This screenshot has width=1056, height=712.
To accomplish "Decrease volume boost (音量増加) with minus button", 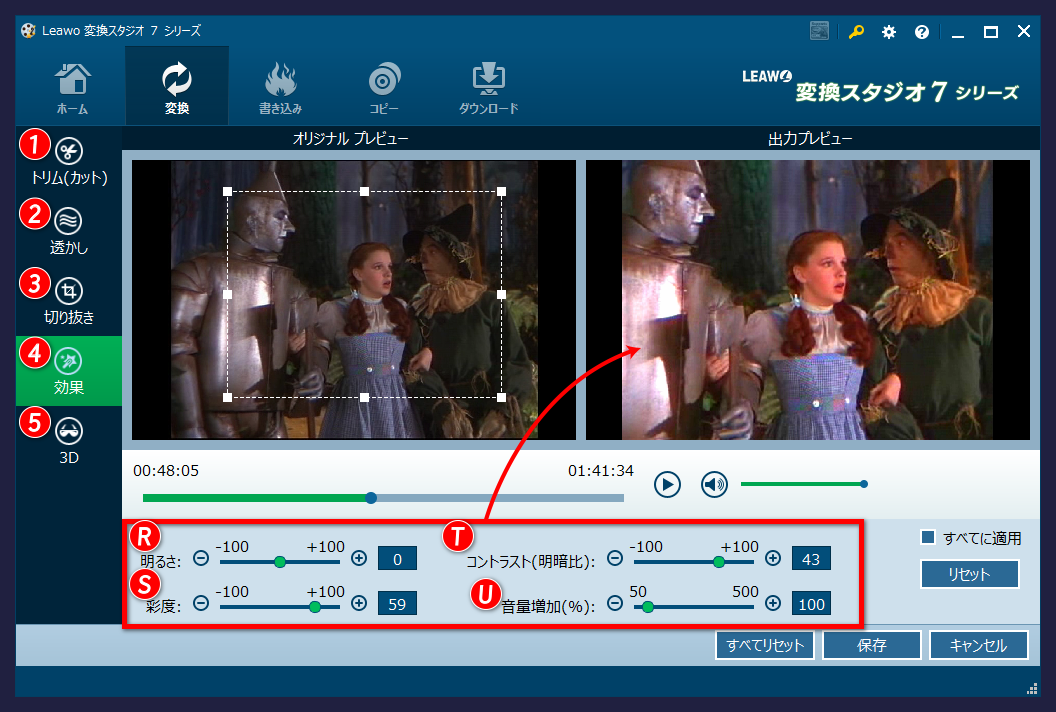I will coord(615,603).
